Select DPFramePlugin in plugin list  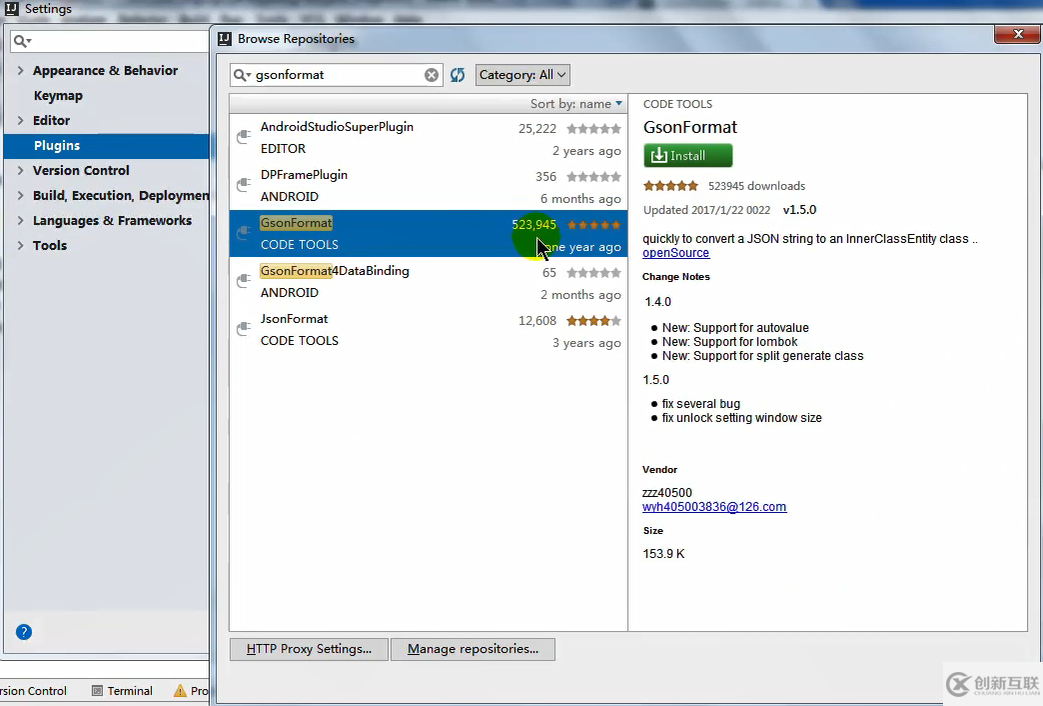(x=428, y=186)
